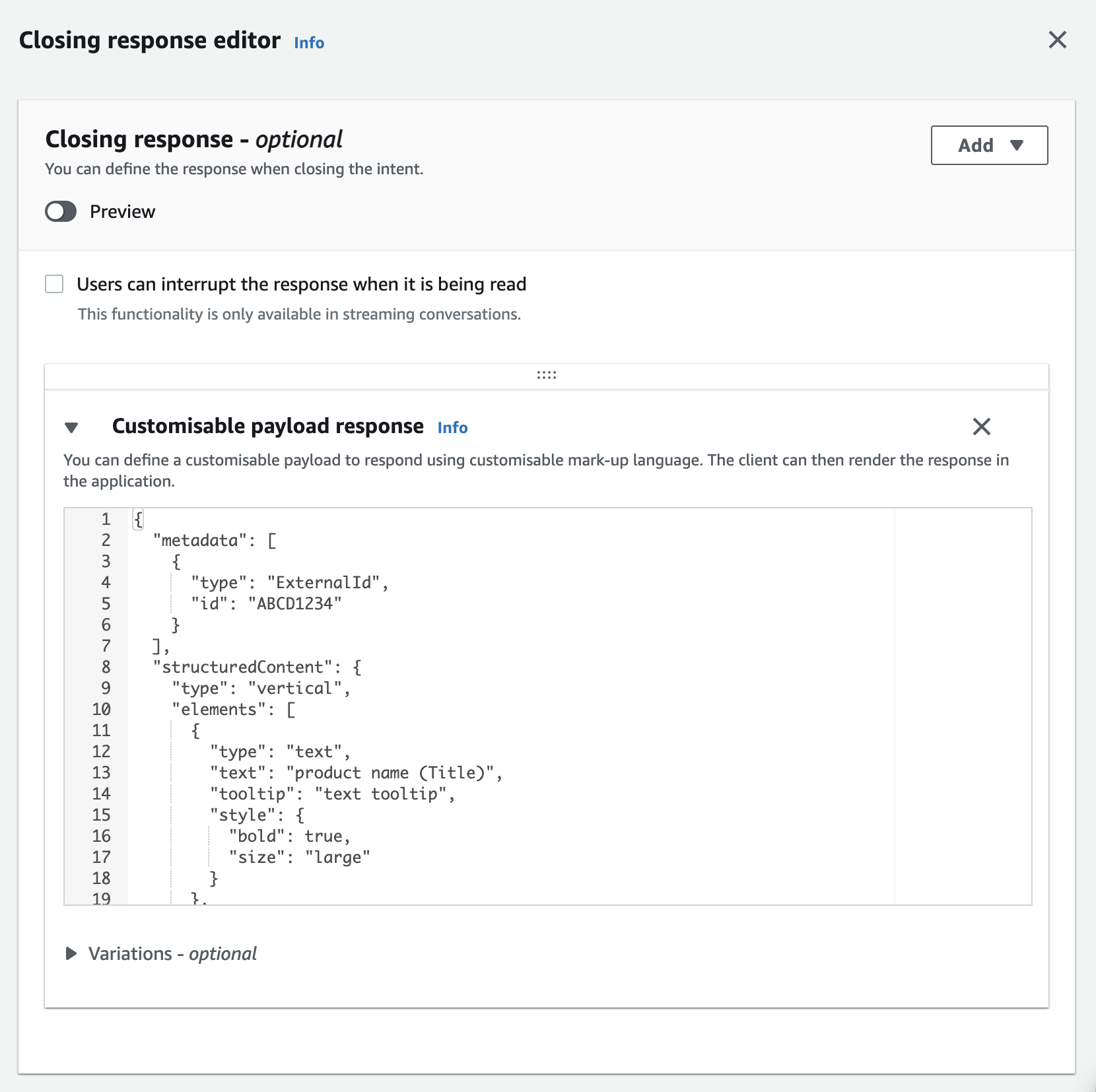The height and width of the screenshot is (1092, 1096).
Task: Collapse the Customisable payload response section
Action: point(71,427)
